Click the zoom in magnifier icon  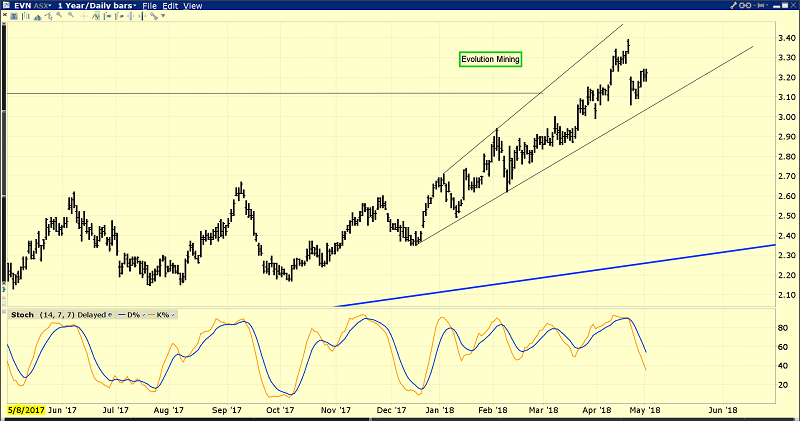click(x=59, y=15)
